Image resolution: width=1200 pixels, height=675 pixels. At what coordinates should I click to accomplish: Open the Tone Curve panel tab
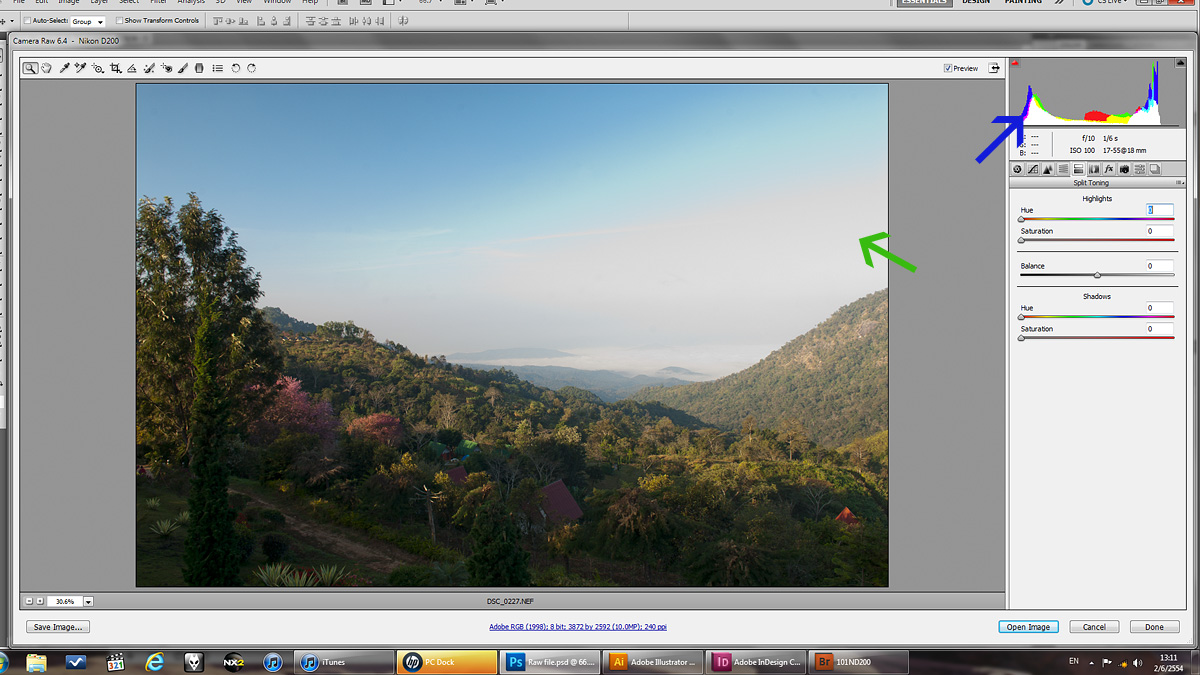1033,169
